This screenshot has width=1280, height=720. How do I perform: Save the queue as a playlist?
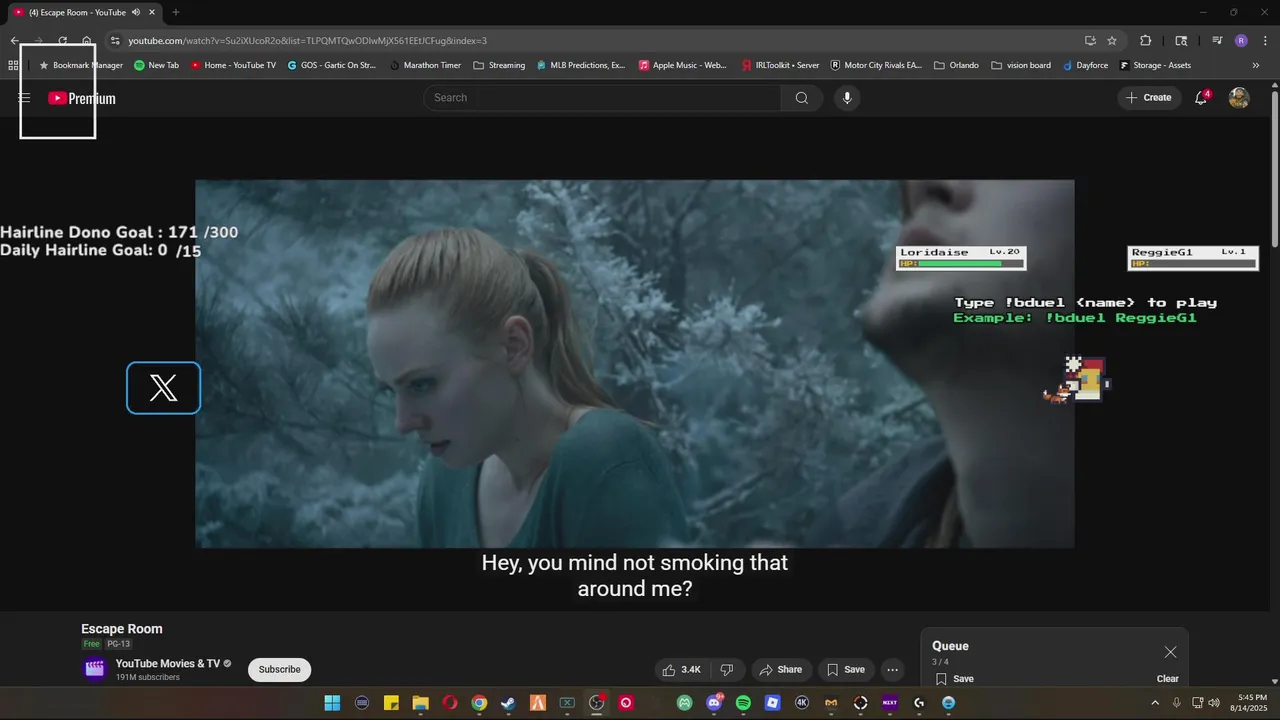(954, 679)
